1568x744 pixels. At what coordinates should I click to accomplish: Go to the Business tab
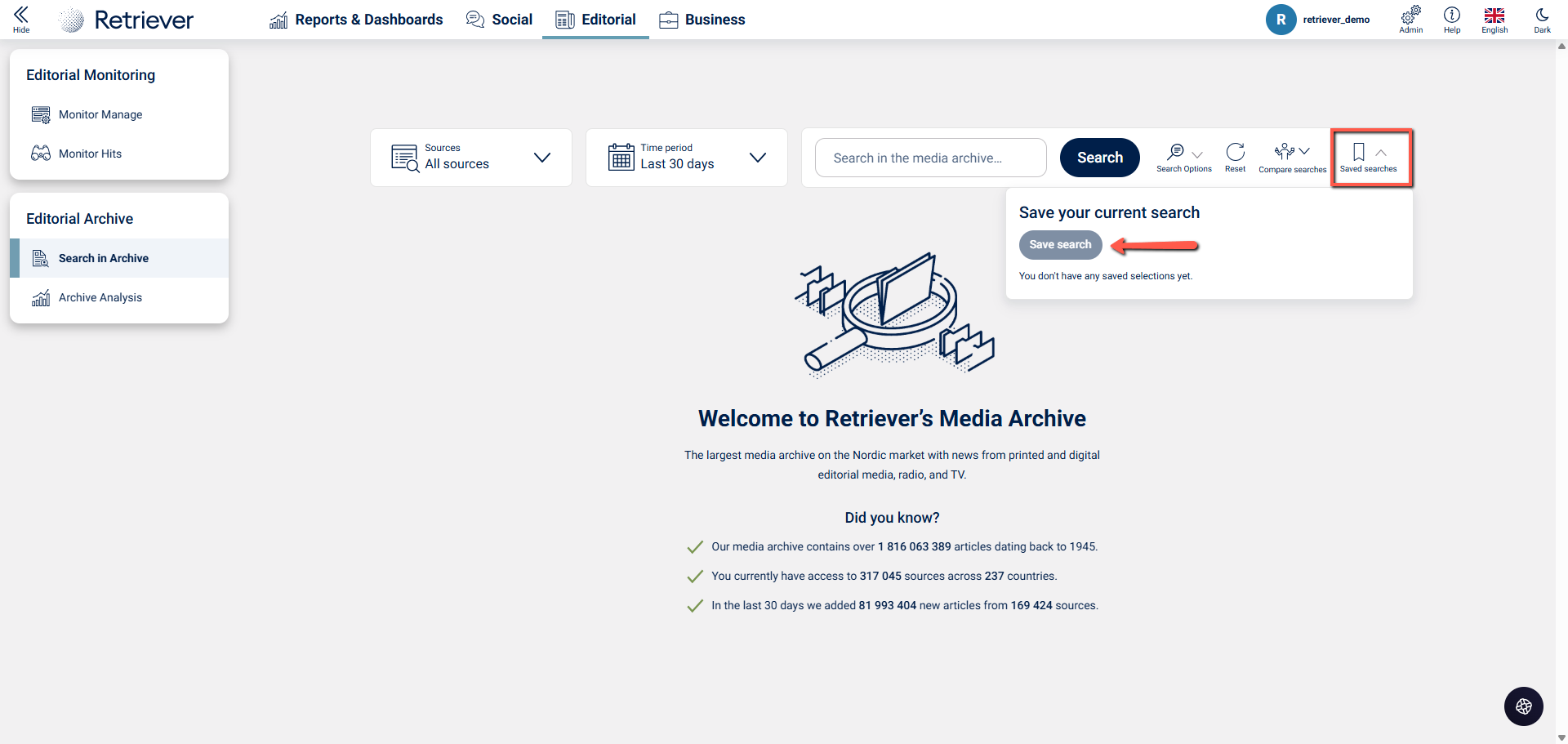tap(702, 20)
